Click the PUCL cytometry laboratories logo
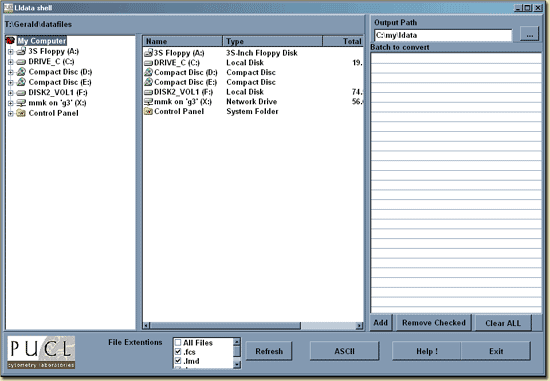The image size is (550, 381). [x=41, y=352]
